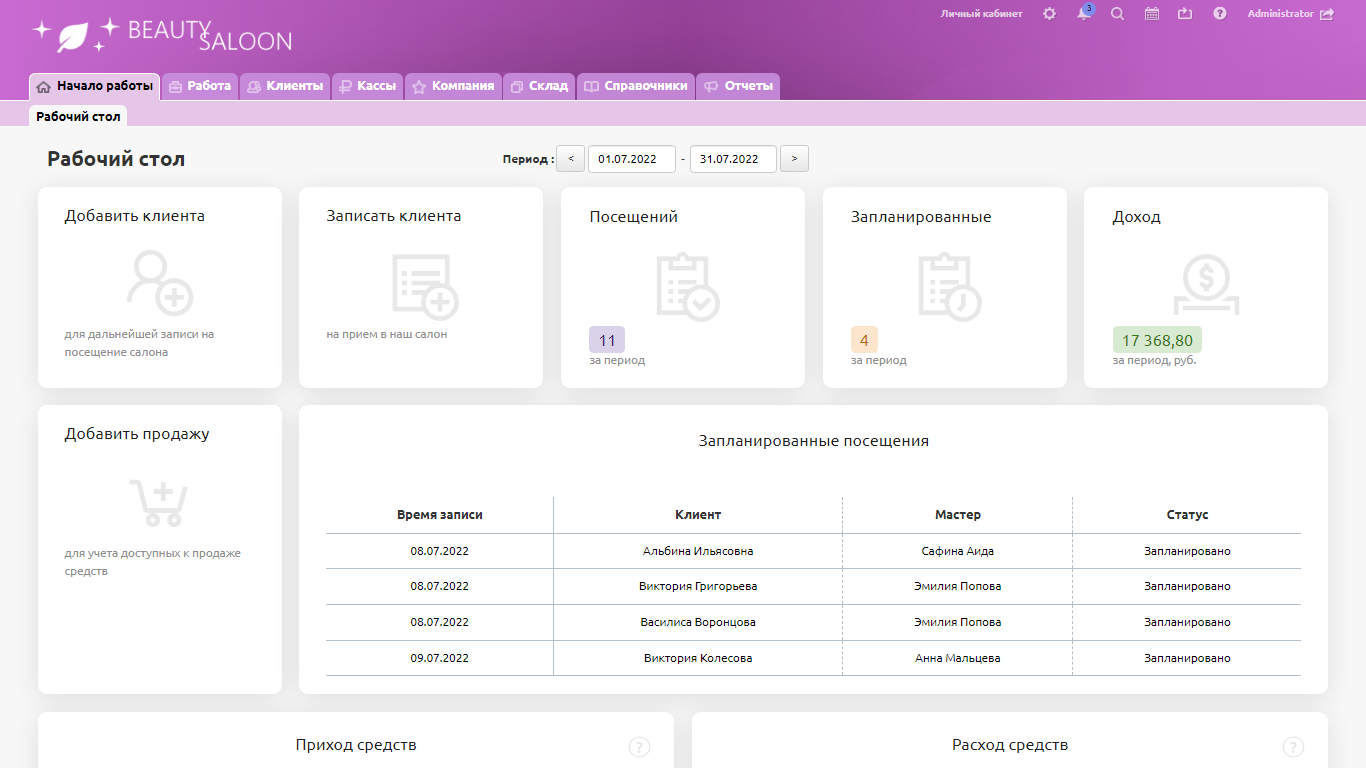Viewport: 1366px width, 768px height.
Task: Switch to the Клиенты tab
Action: click(x=285, y=86)
